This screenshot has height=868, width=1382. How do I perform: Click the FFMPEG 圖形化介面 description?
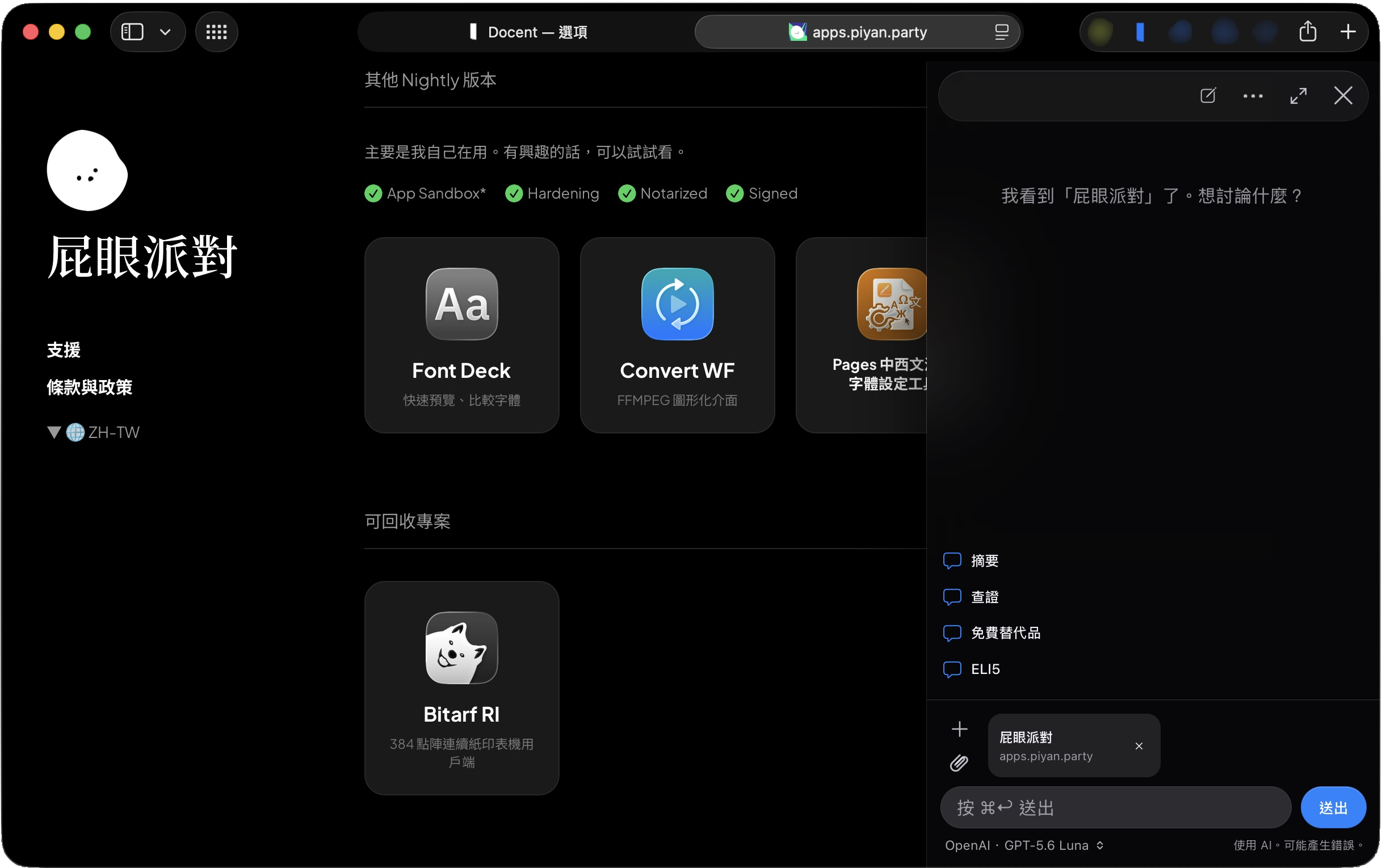(x=677, y=400)
